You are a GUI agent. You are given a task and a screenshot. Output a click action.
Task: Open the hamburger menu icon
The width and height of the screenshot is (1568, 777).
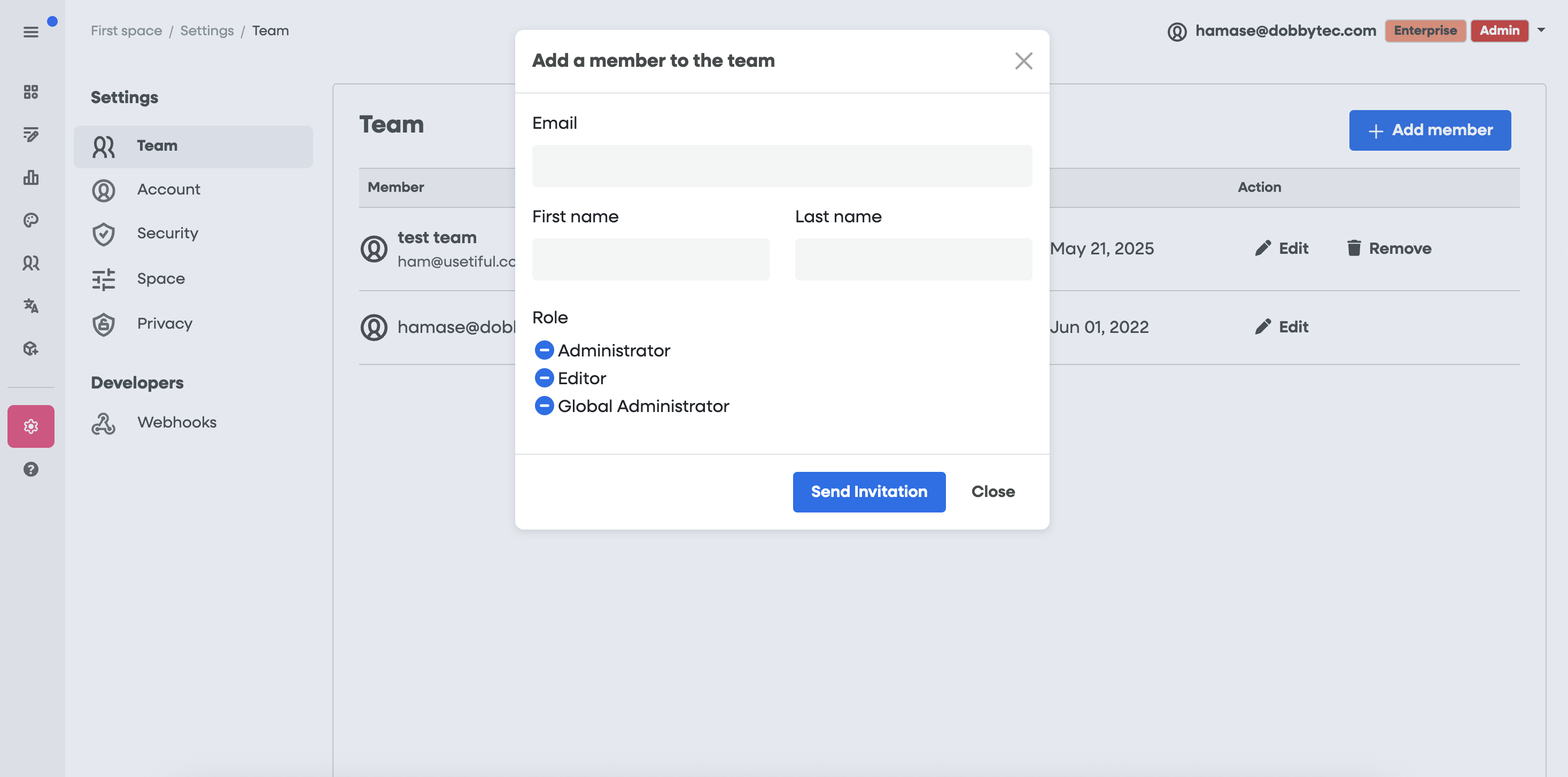[30, 32]
